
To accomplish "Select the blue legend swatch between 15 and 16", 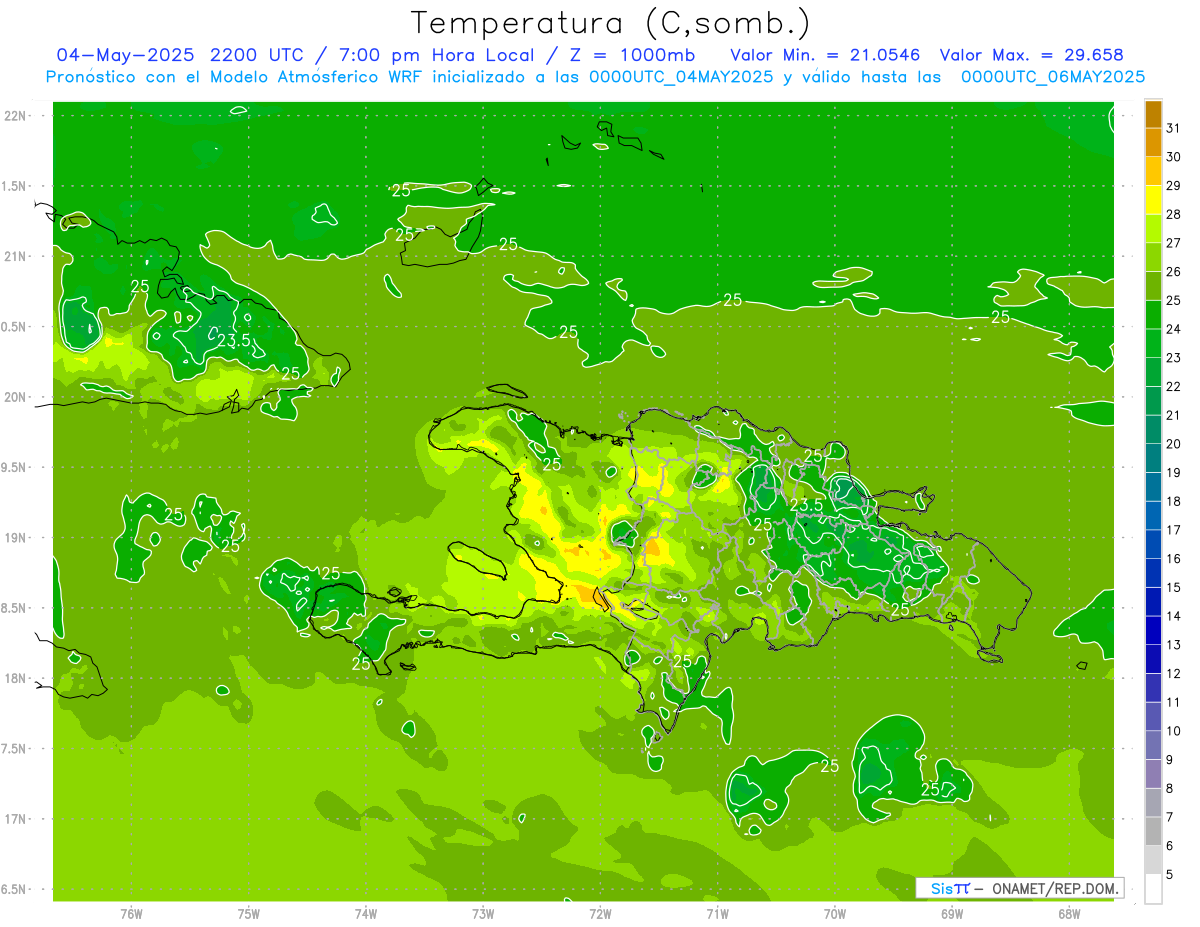I will tap(1153, 573).
